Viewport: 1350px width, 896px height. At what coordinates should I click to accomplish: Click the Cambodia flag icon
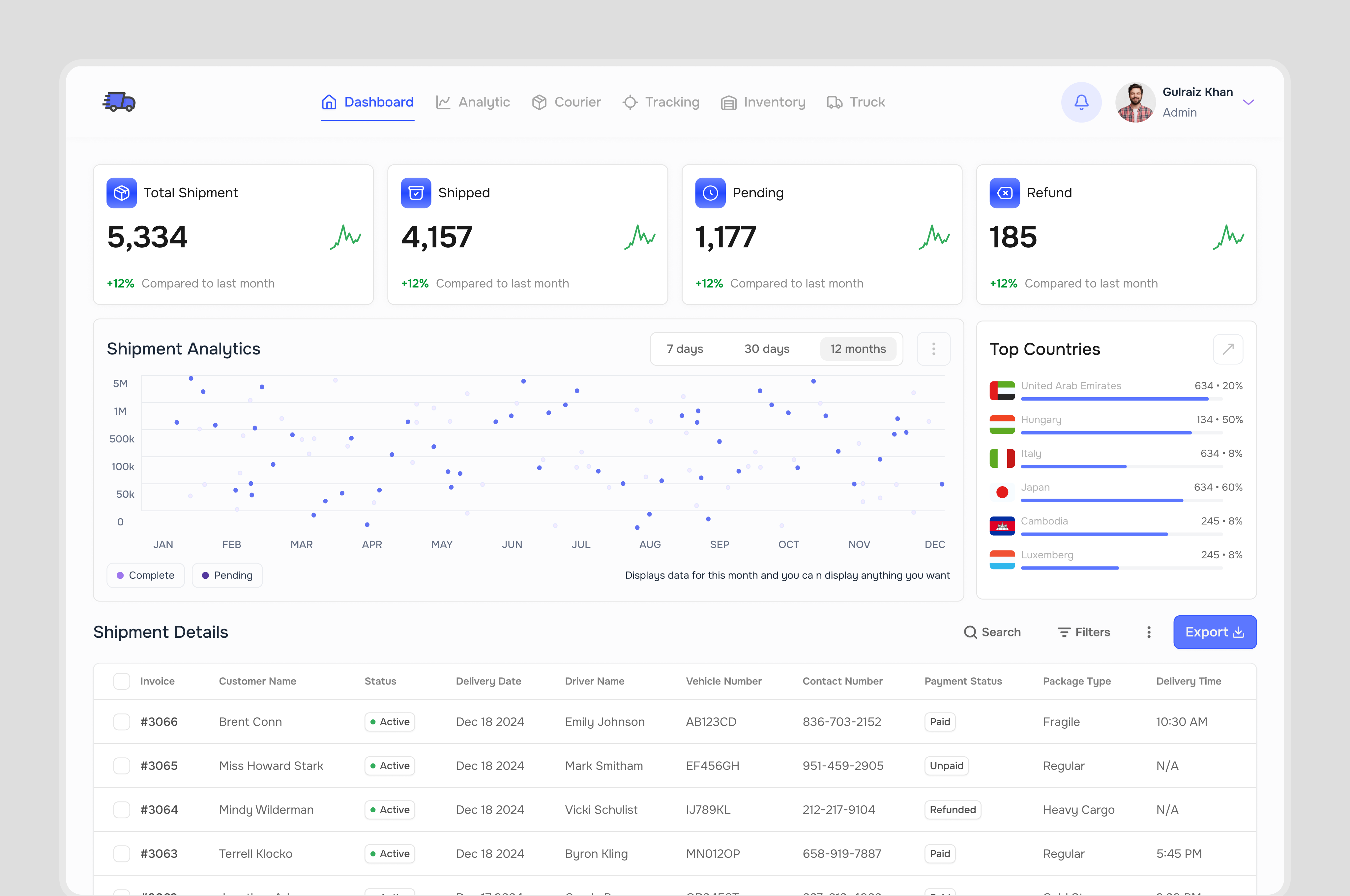click(1002, 526)
